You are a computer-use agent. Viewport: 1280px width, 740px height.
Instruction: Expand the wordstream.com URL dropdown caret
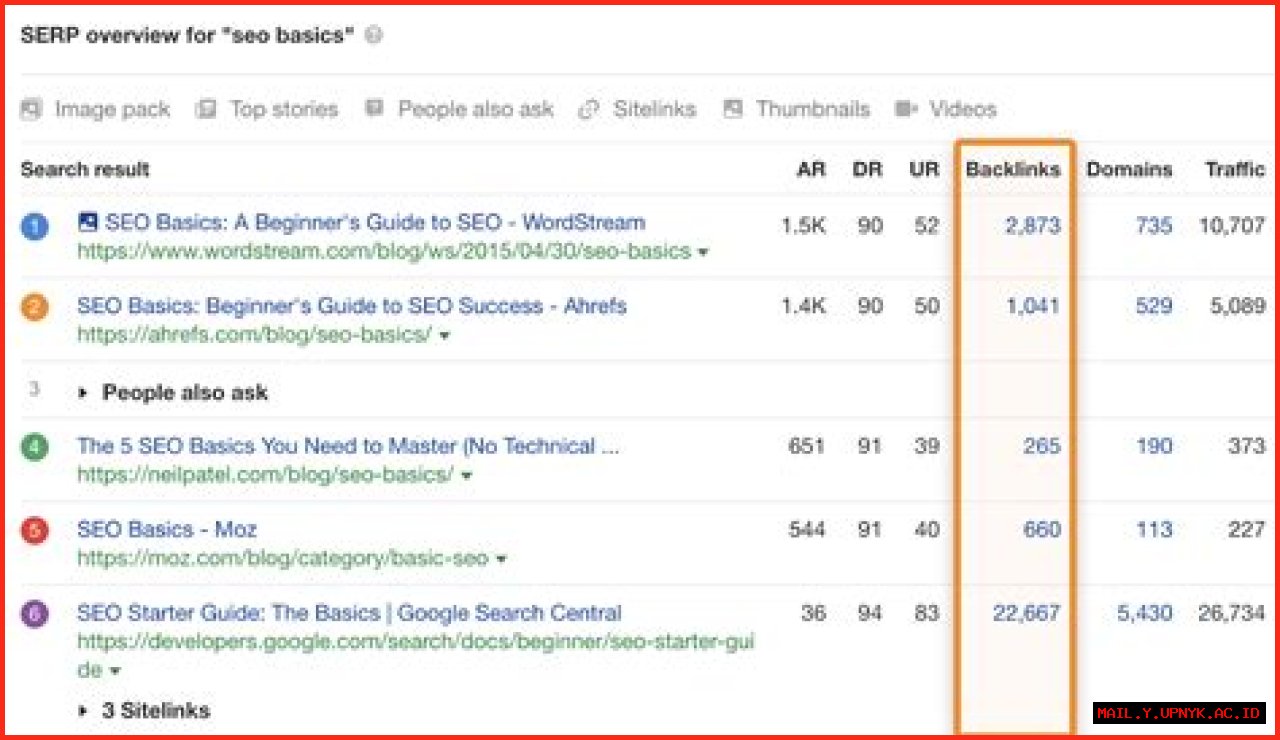703,252
